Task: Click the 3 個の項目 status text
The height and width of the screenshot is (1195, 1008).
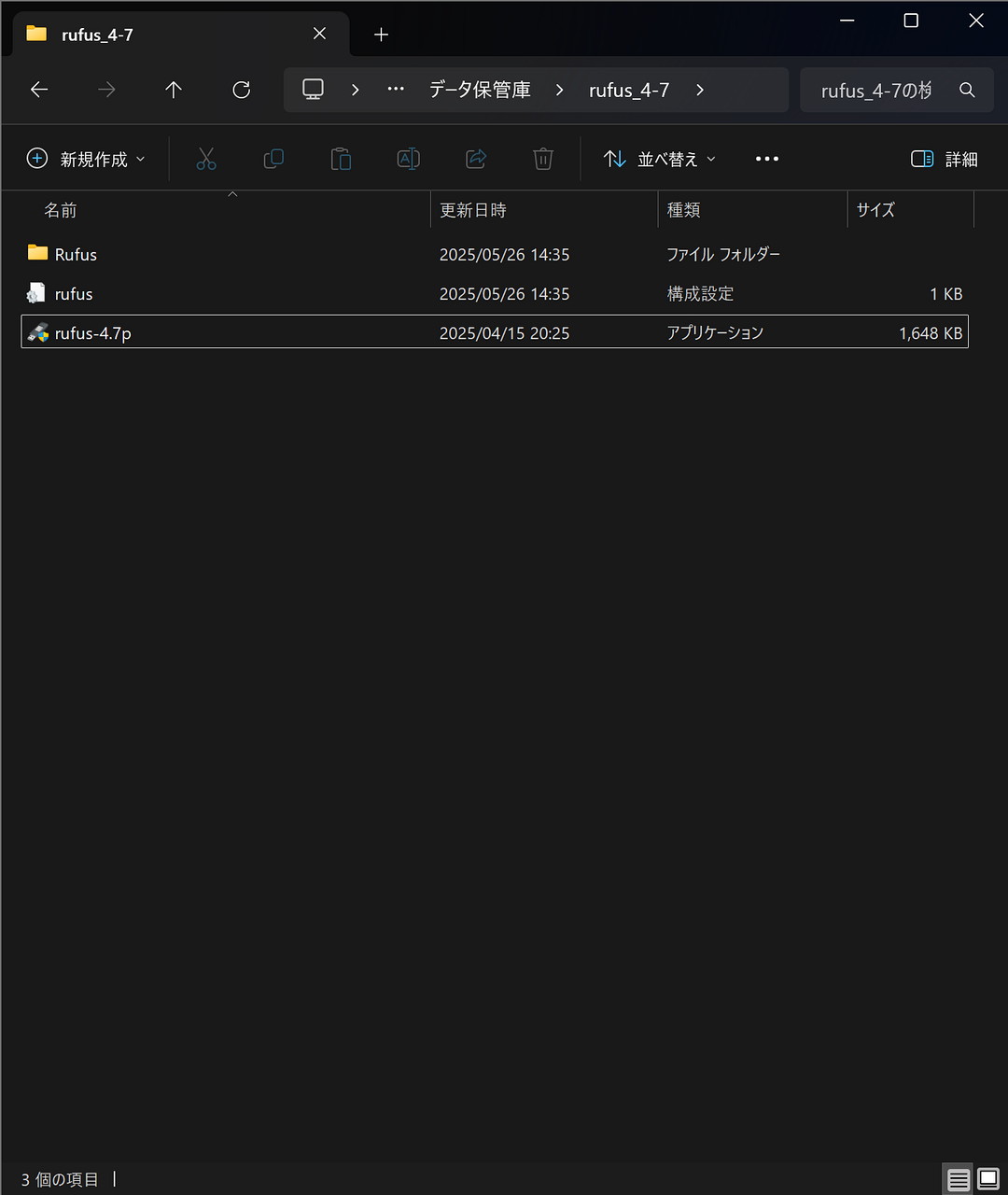Action: pyautogui.click(x=60, y=1180)
